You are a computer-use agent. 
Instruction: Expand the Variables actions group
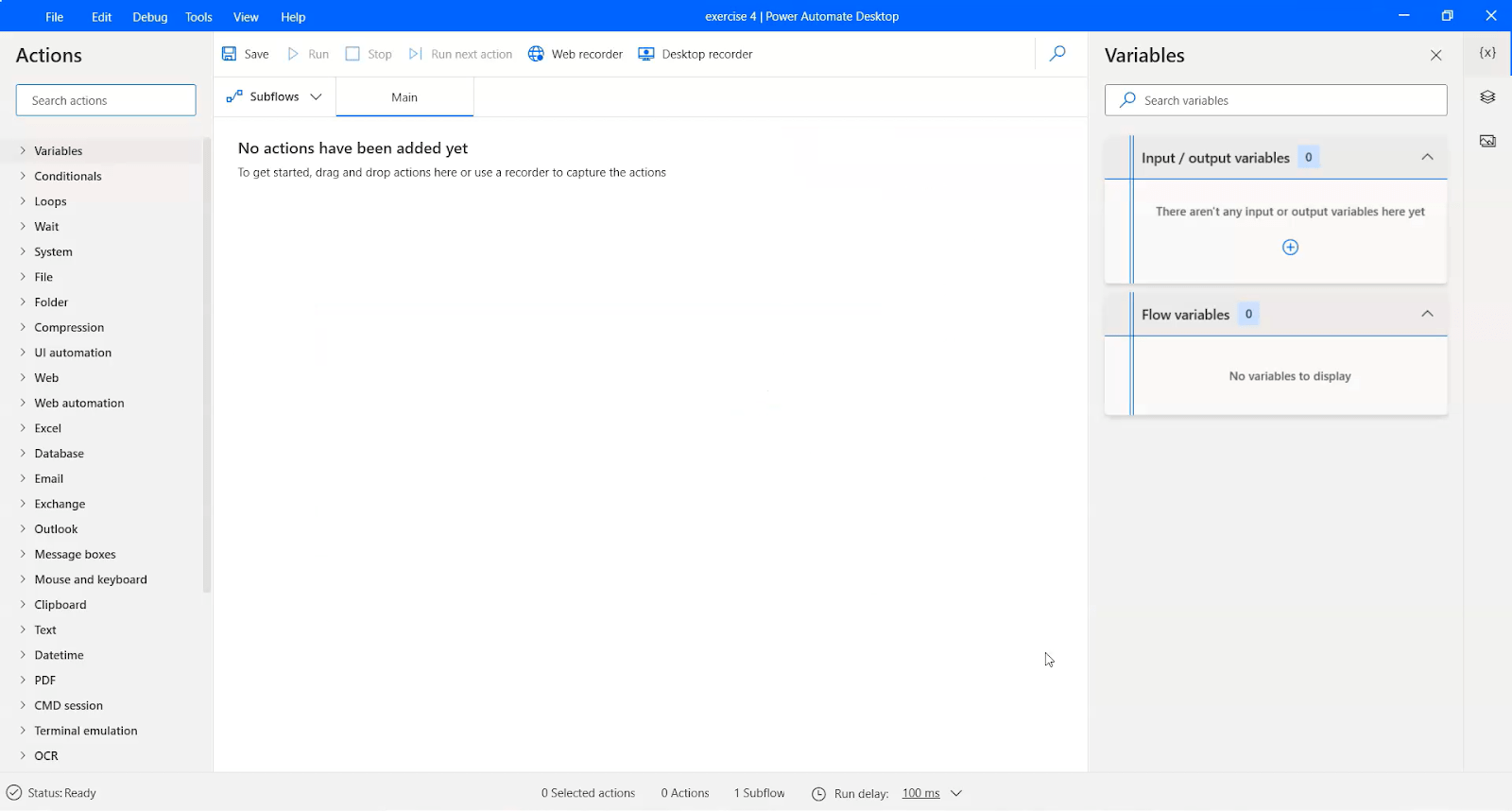(23, 150)
